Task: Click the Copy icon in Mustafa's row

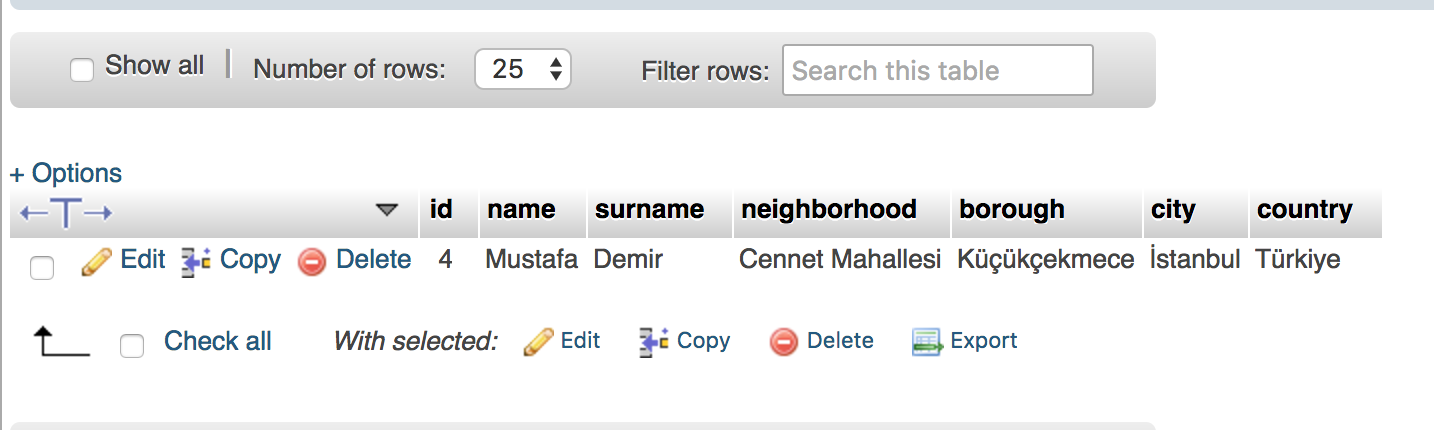Action: tap(195, 262)
